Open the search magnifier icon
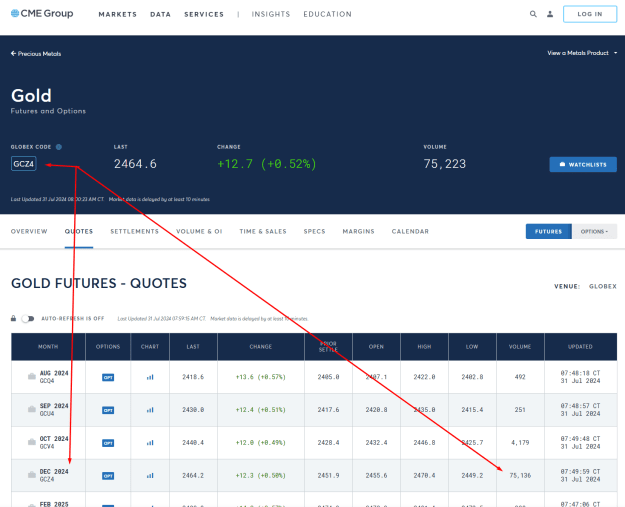The height and width of the screenshot is (507, 625). coord(533,14)
